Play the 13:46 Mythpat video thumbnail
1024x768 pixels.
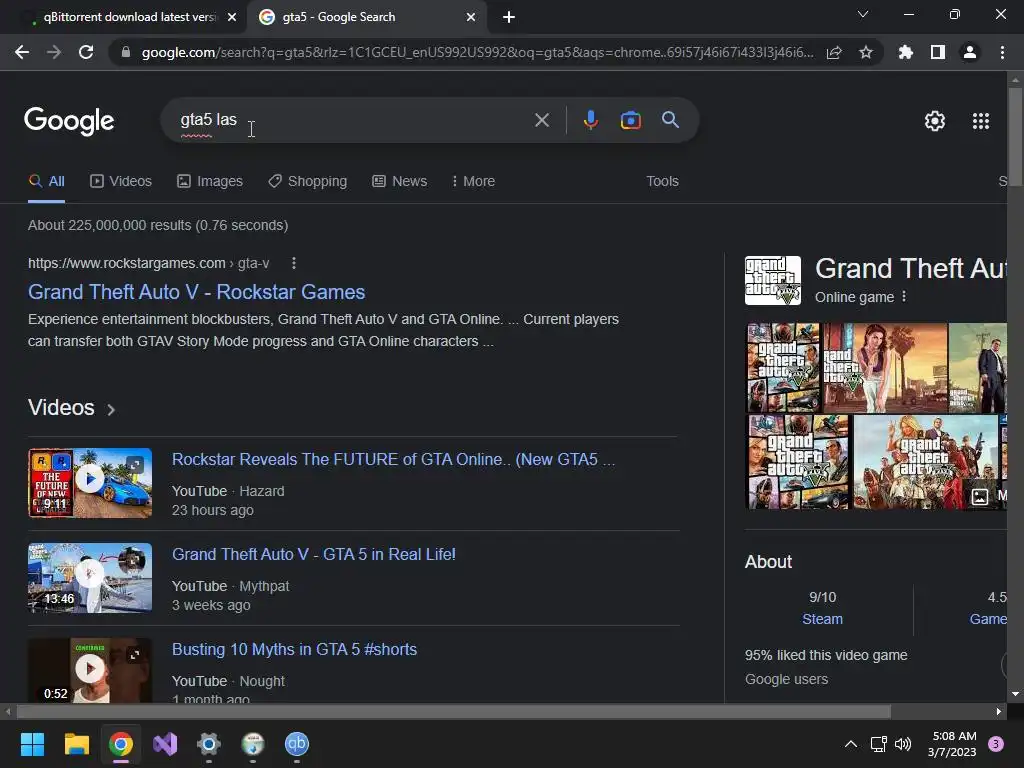point(90,578)
